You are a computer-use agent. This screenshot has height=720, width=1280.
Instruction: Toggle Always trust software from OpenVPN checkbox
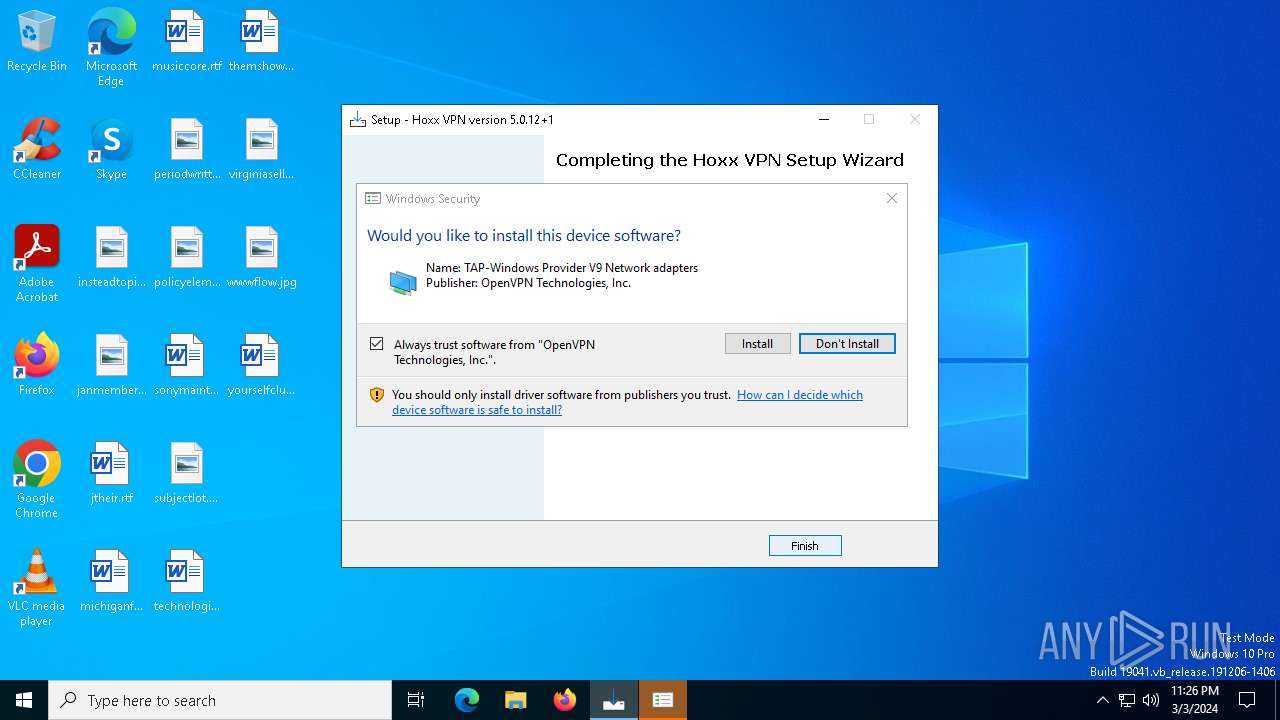coord(377,344)
